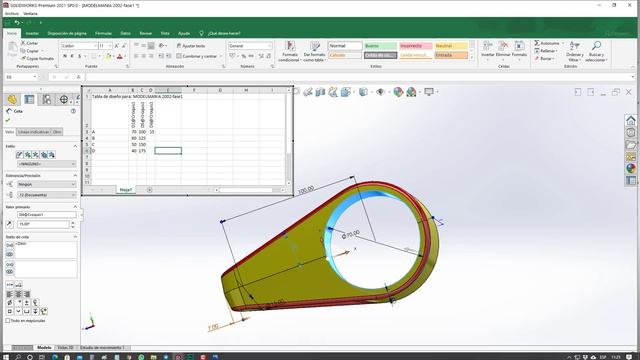The width and height of the screenshot is (640, 360).
Task: Collapse the Estilo section
Action: coord(75,146)
